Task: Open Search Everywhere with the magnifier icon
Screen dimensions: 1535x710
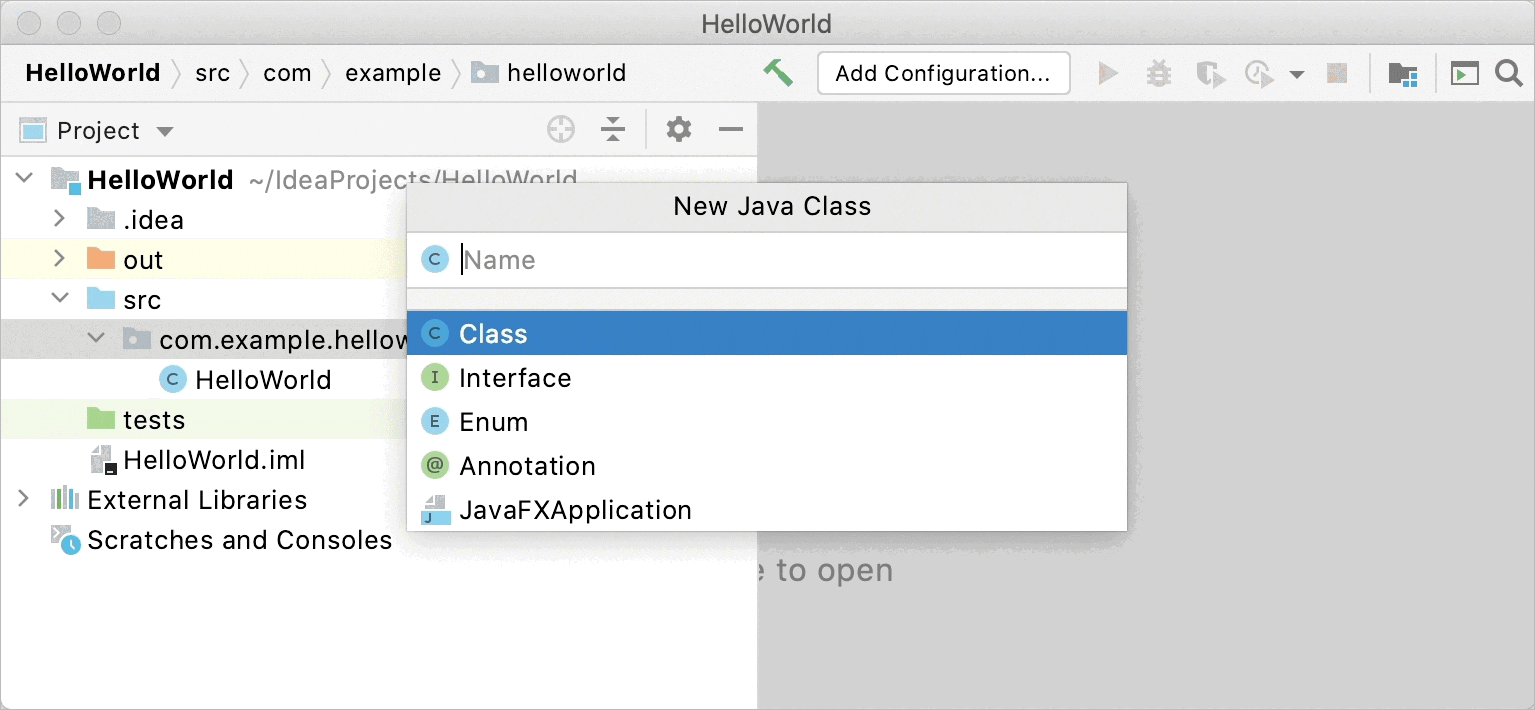Action: 1509,72
